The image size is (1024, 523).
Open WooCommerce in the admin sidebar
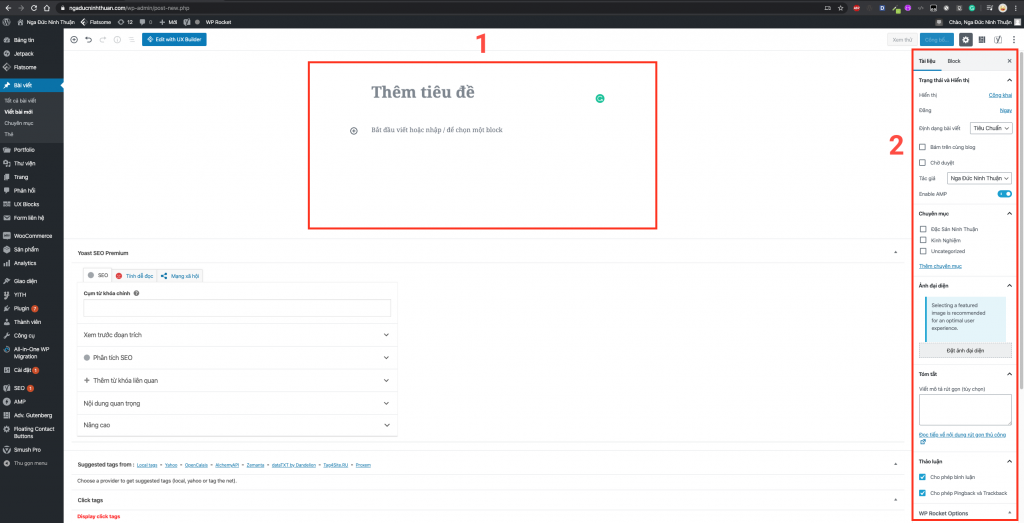pos(31,236)
